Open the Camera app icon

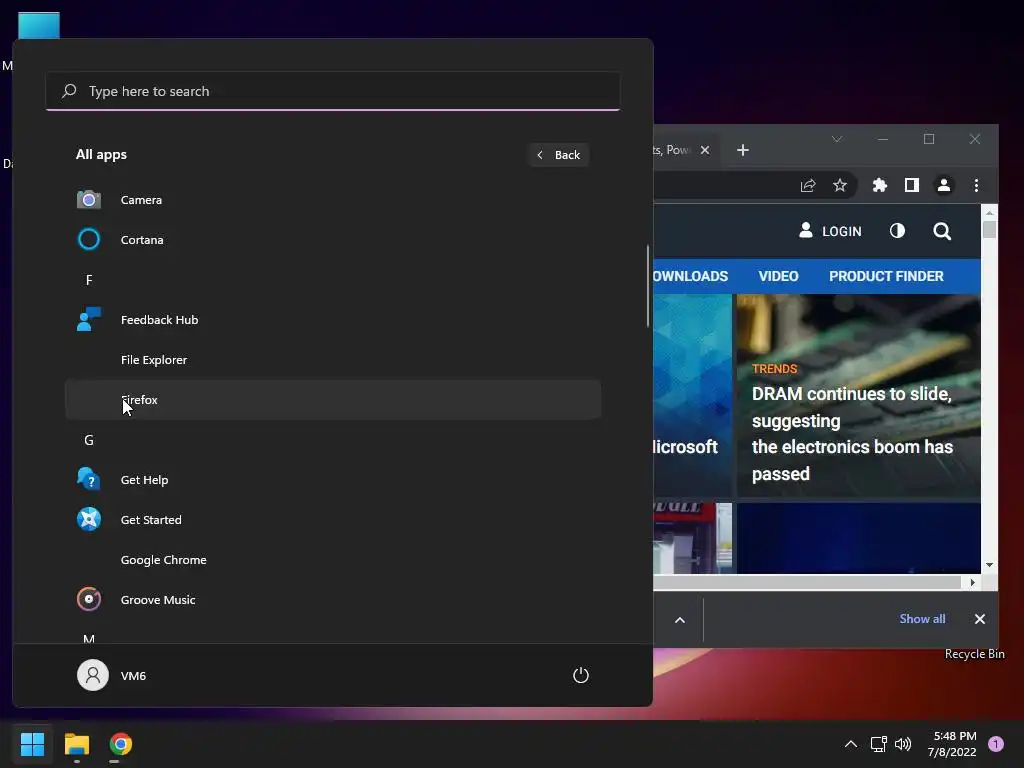click(x=89, y=200)
